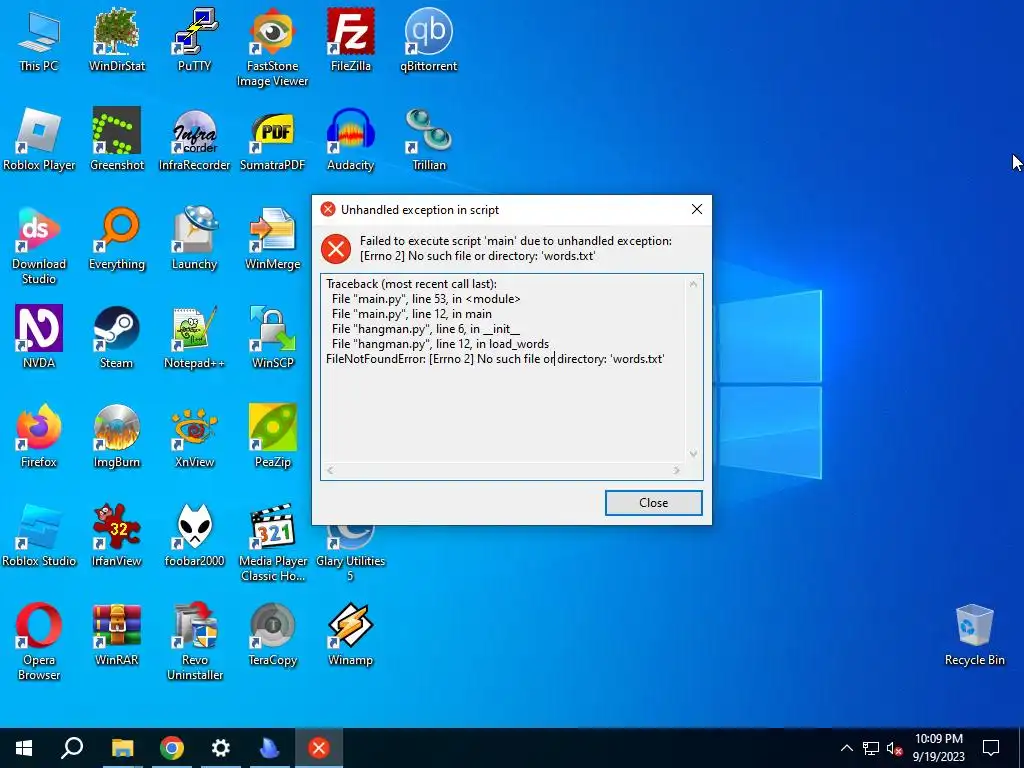Click muted volume tray icon

click(894, 748)
